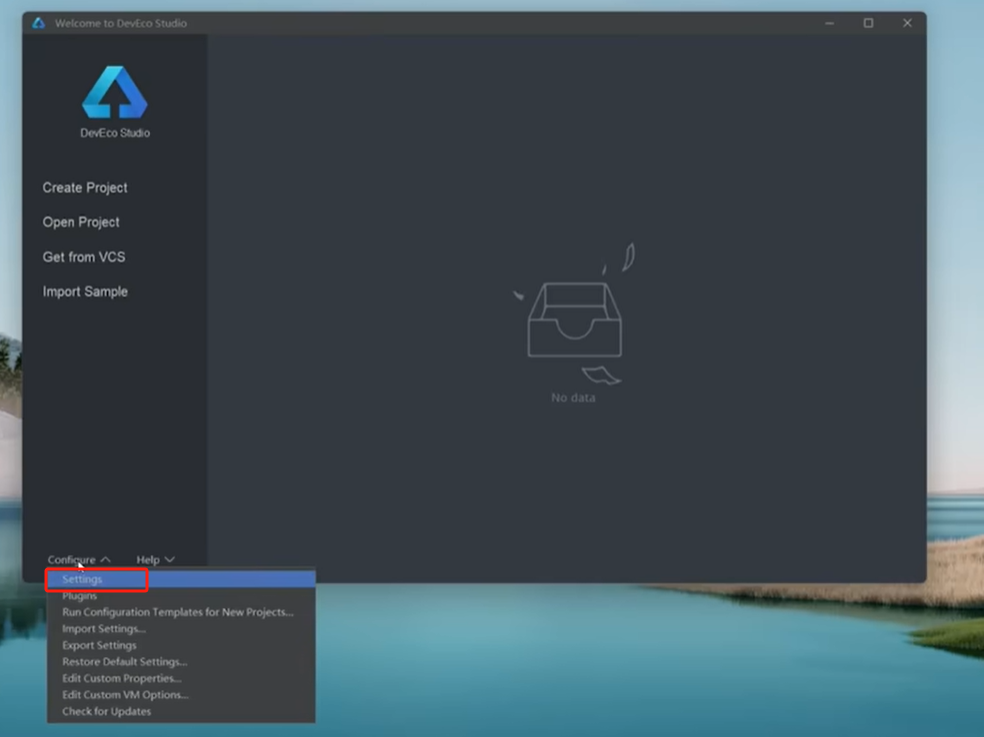Expand the Help dropdown
984x737 pixels.
click(x=156, y=559)
